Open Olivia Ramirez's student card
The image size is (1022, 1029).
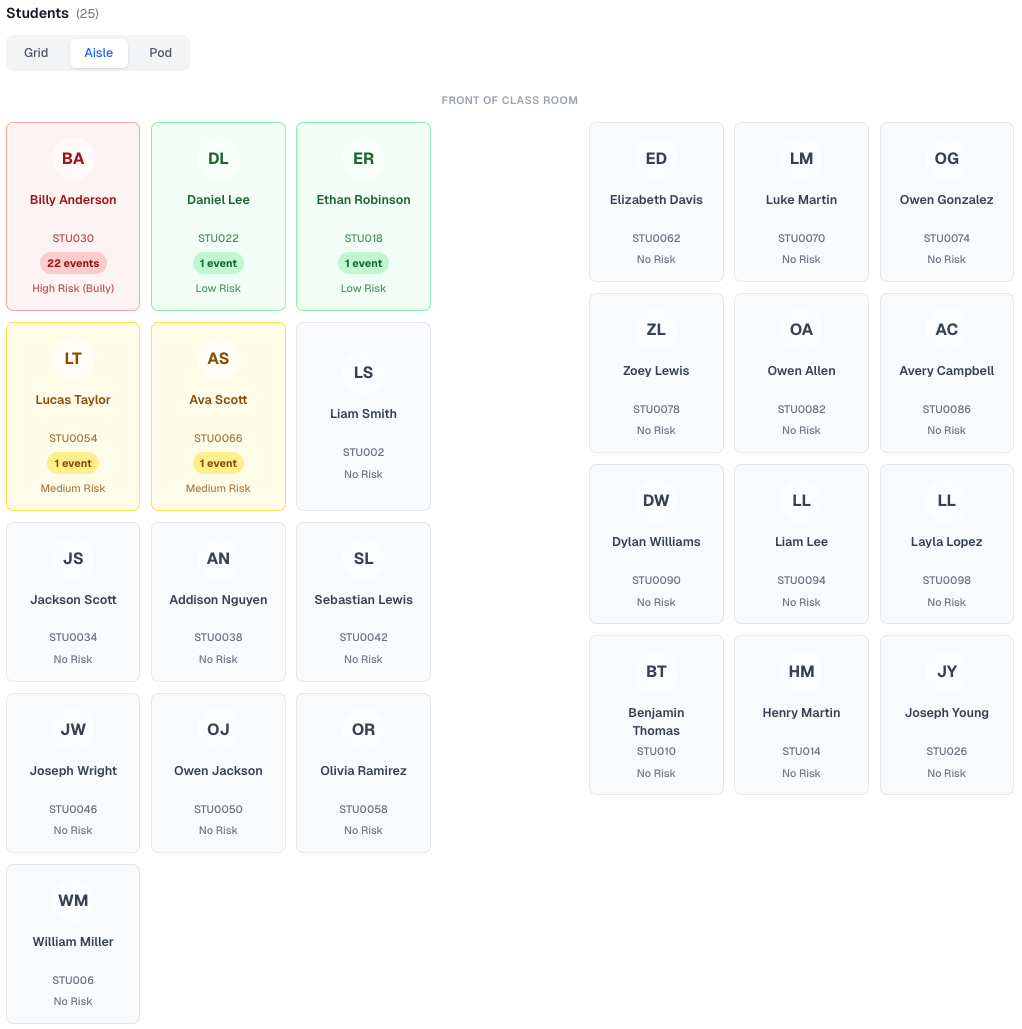tap(363, 772)
